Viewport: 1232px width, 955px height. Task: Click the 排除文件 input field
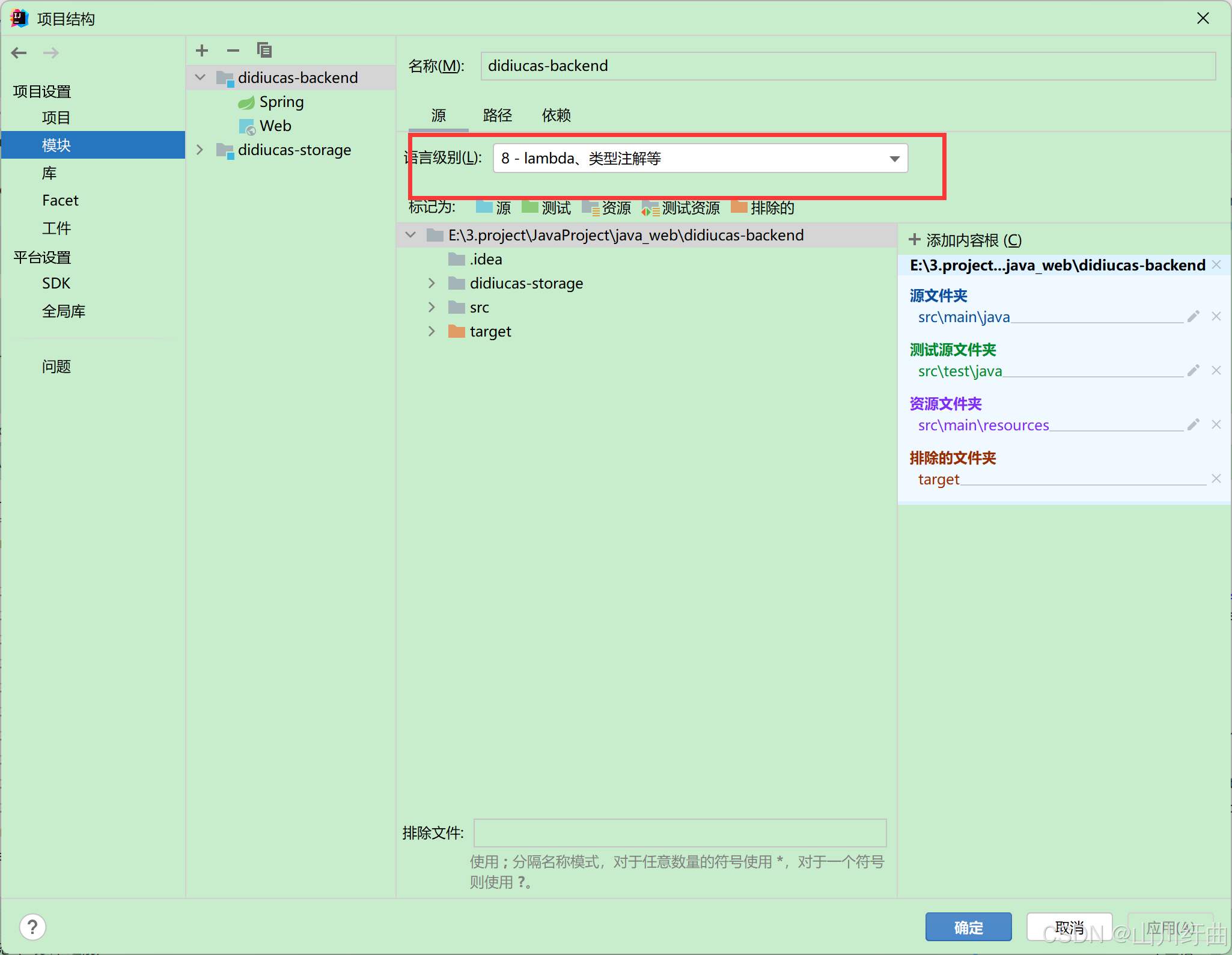pyautogui.click(x=680, y=832)
